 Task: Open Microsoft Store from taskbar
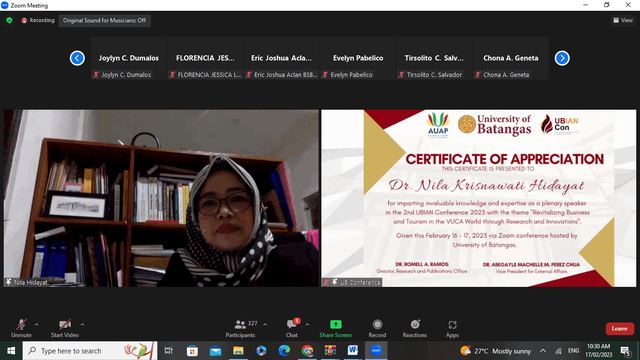pos(192,351)
